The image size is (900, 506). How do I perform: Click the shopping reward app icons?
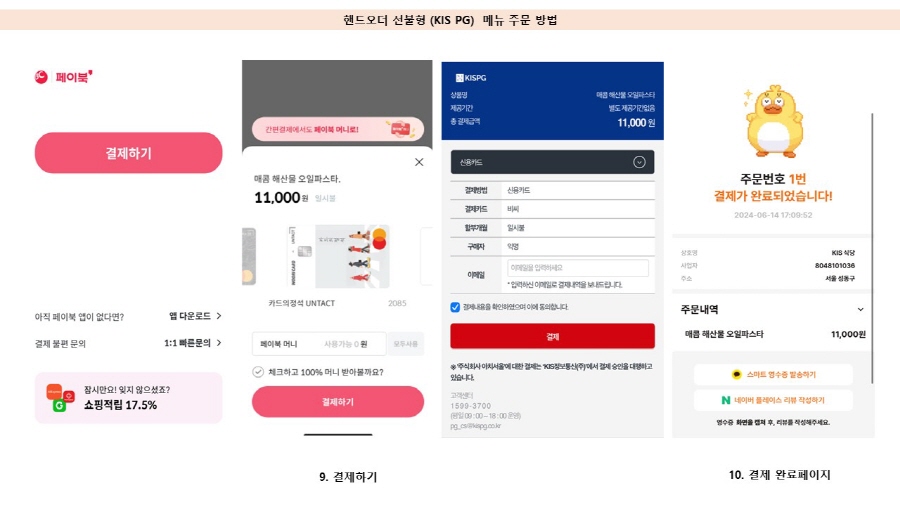(x=60, y=398)
